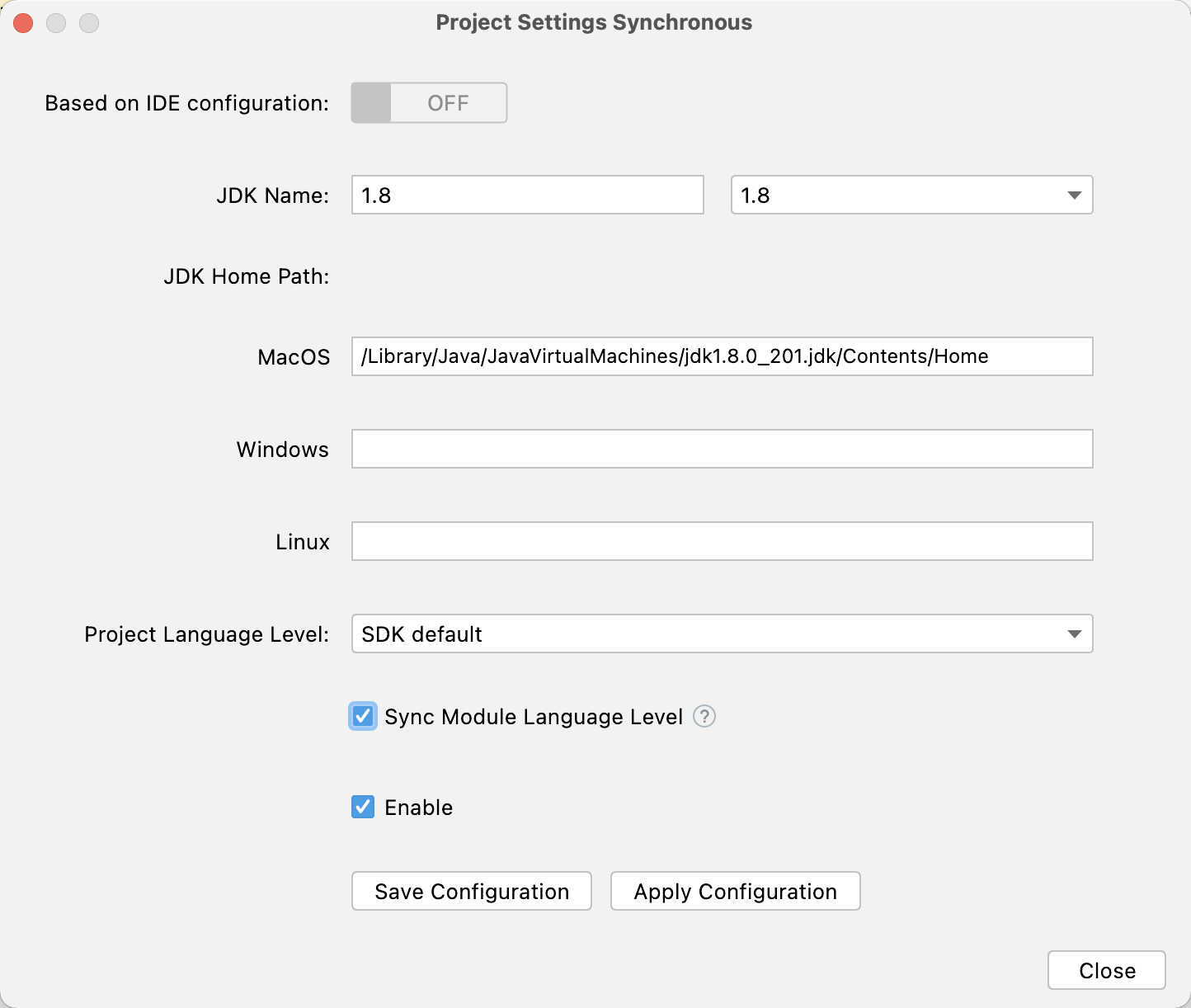Click Save Configuration
The image size is (1191, 1008).
tap(471, 891)
